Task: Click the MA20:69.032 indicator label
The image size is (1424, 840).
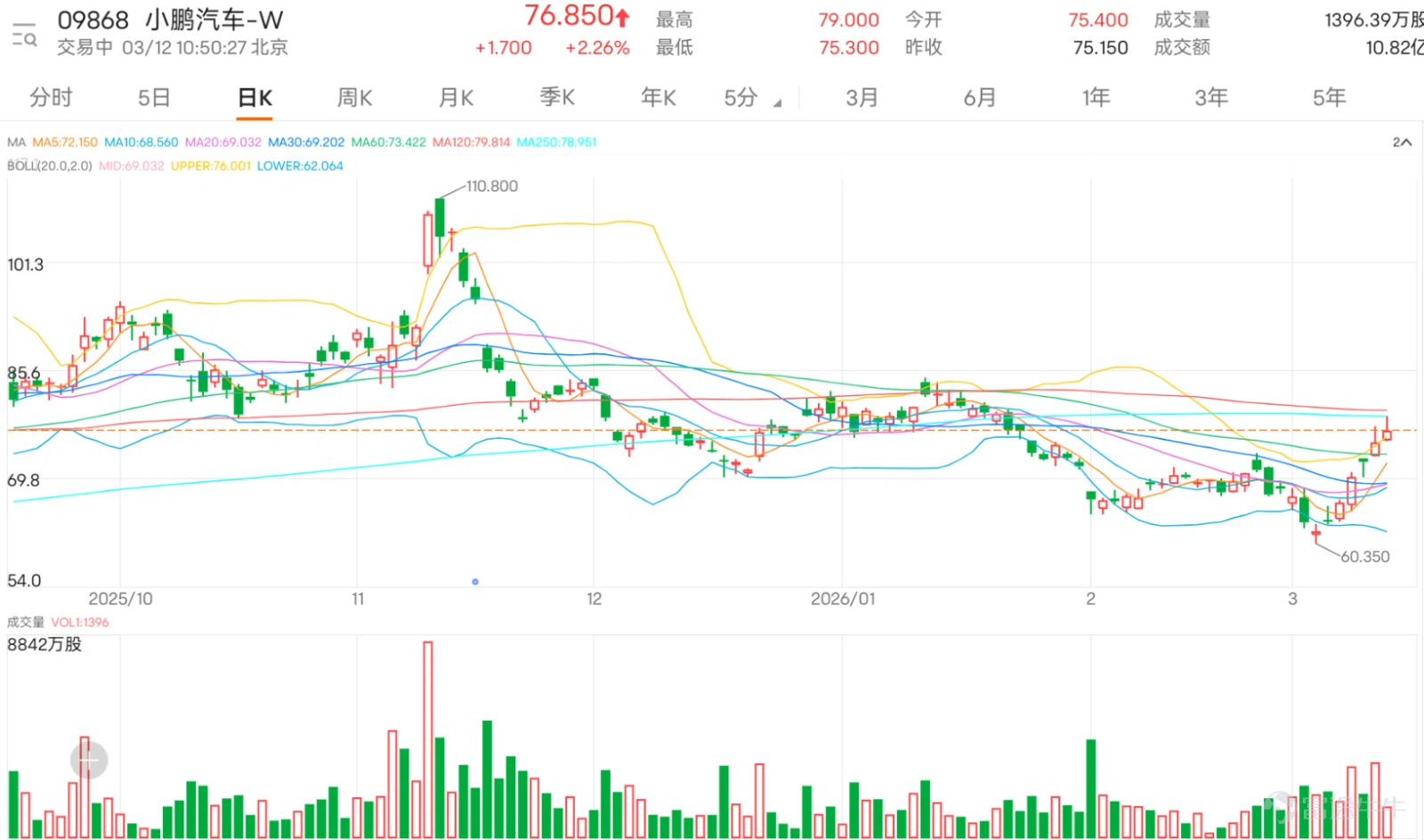Action: click(223, 142)
